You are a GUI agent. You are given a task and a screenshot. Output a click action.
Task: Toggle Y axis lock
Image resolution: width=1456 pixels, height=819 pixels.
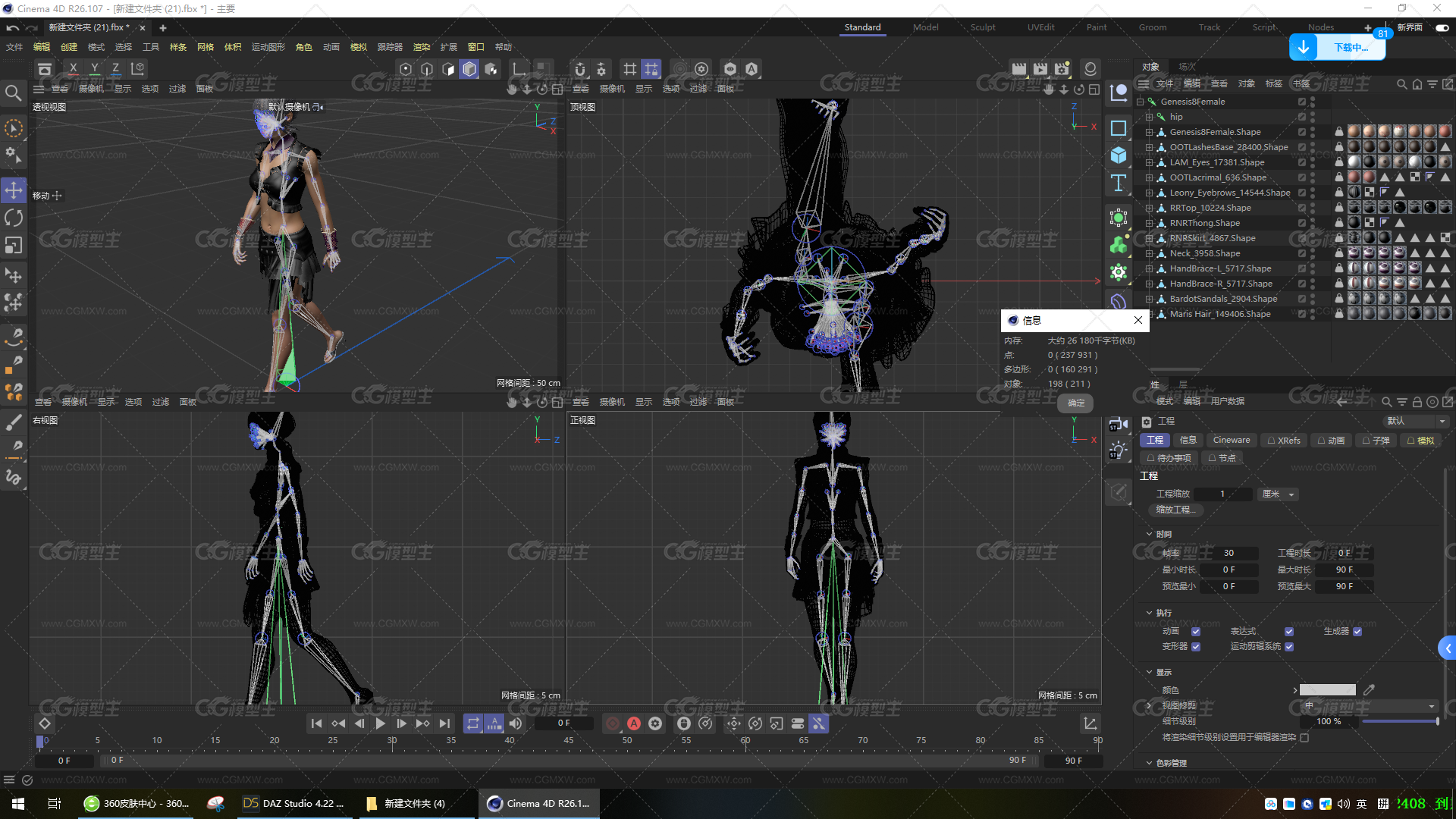tap(95, 69)
